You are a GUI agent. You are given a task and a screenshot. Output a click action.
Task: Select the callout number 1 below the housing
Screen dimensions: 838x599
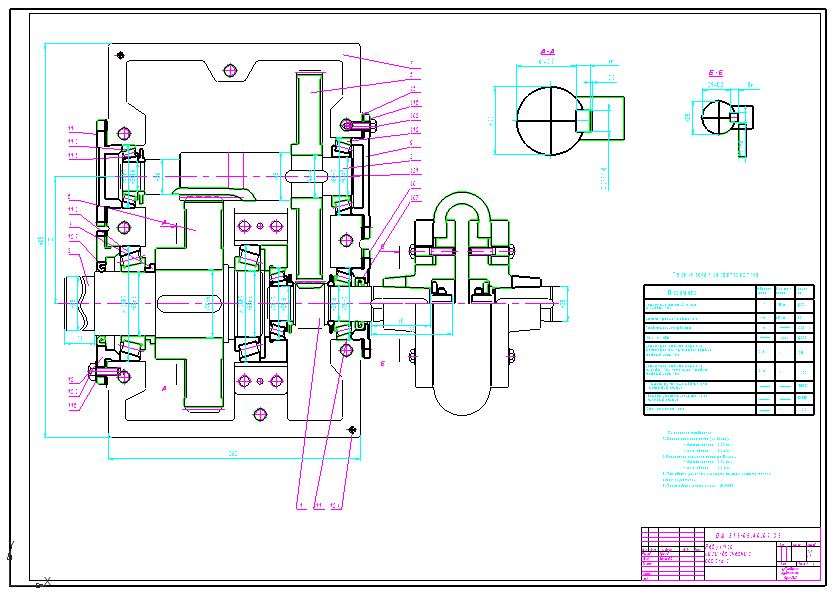(301, 505)
